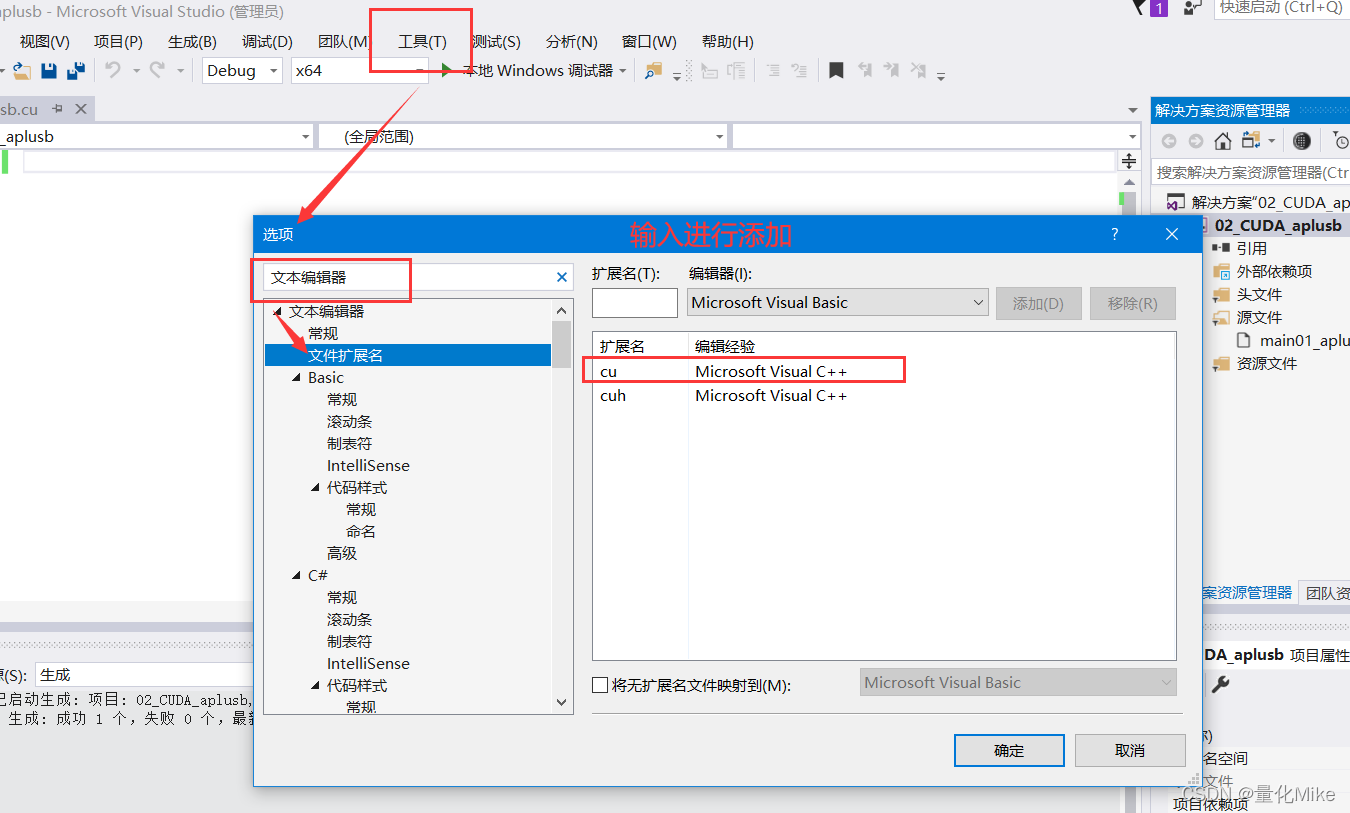Open the 分析(N) menu
The image size is (1350, 813).
tap(572, 41)
